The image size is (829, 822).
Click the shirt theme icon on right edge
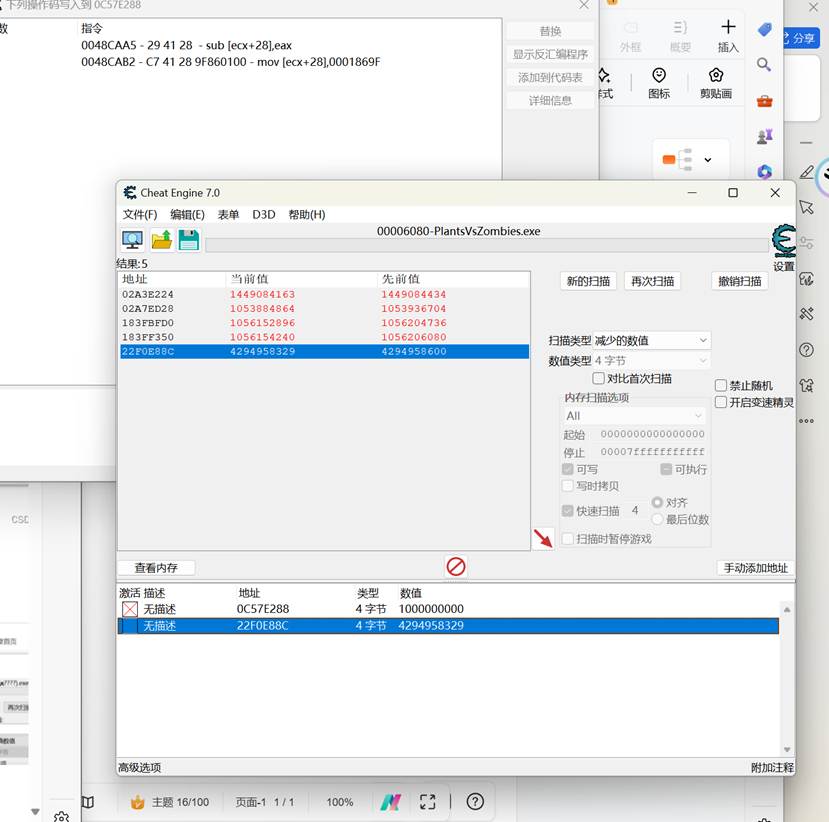coord(806,385)
